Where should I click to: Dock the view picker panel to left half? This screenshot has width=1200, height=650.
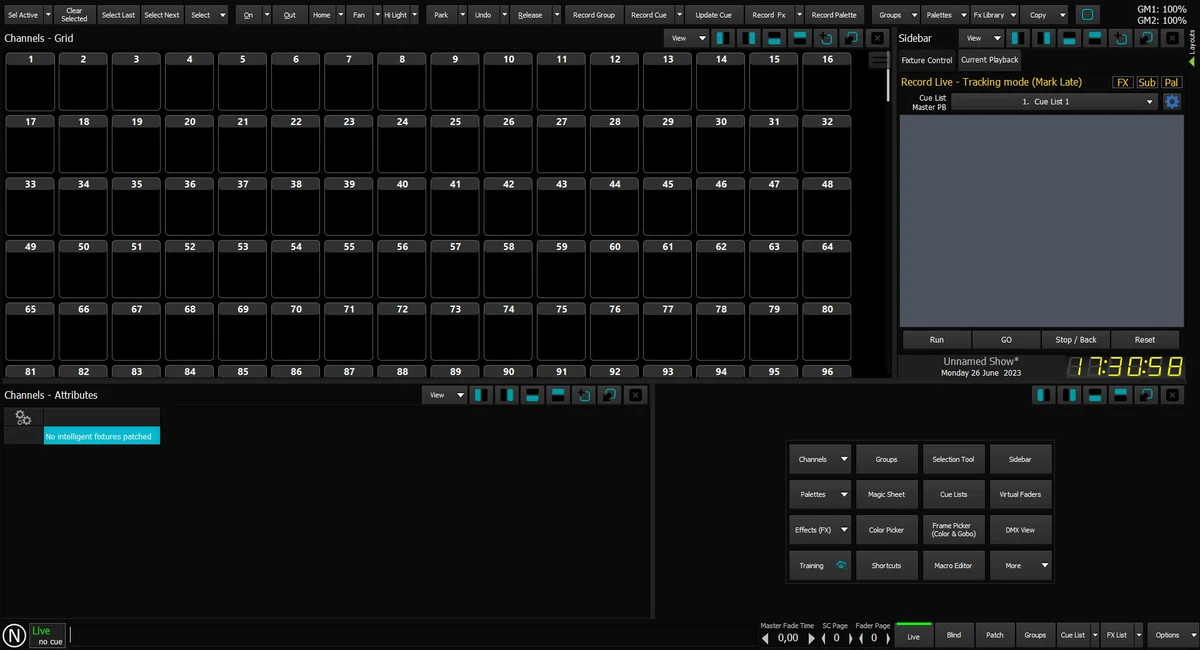tap(1044, 395)
